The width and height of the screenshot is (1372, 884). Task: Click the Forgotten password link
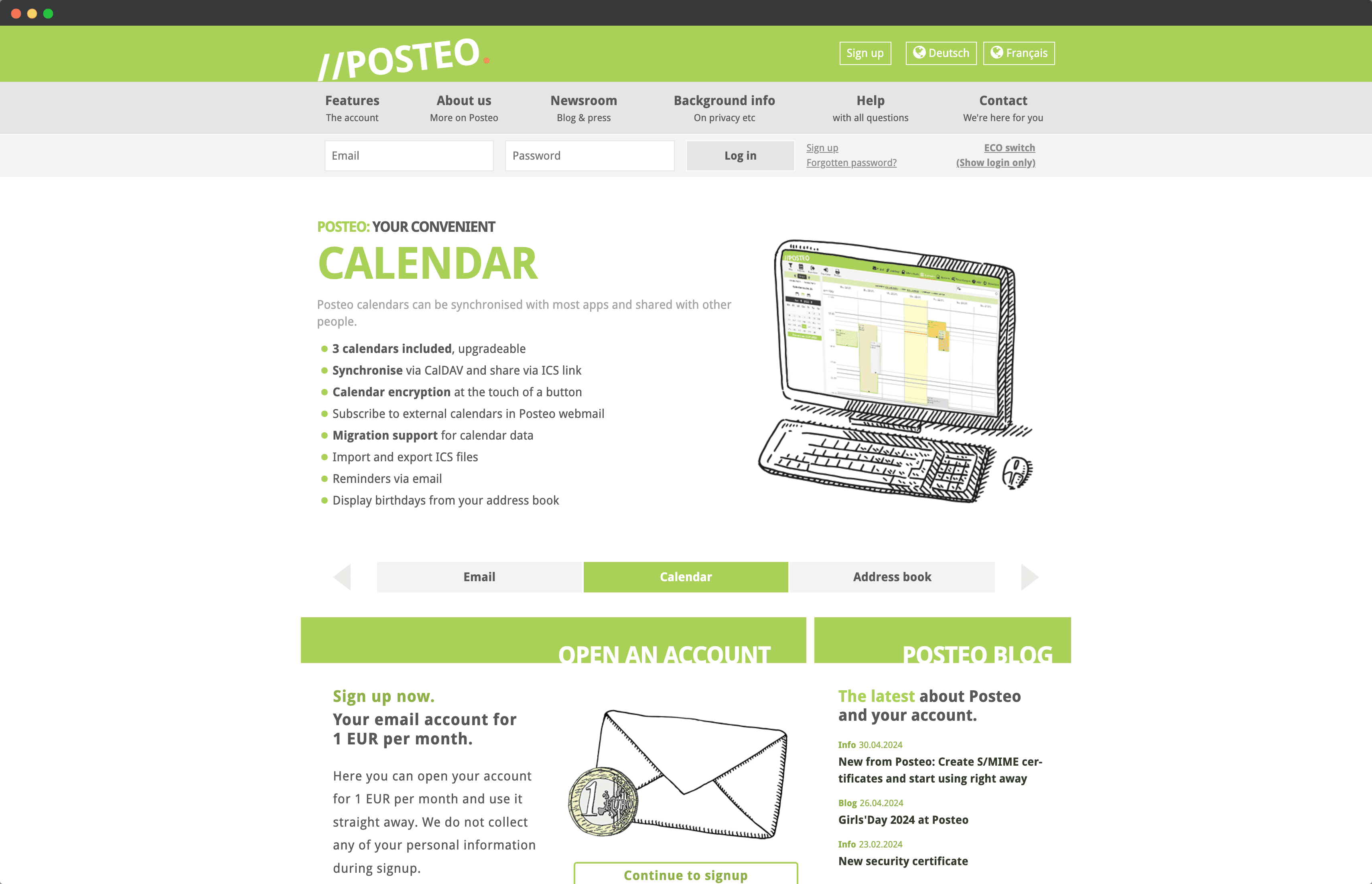[851, 162]
